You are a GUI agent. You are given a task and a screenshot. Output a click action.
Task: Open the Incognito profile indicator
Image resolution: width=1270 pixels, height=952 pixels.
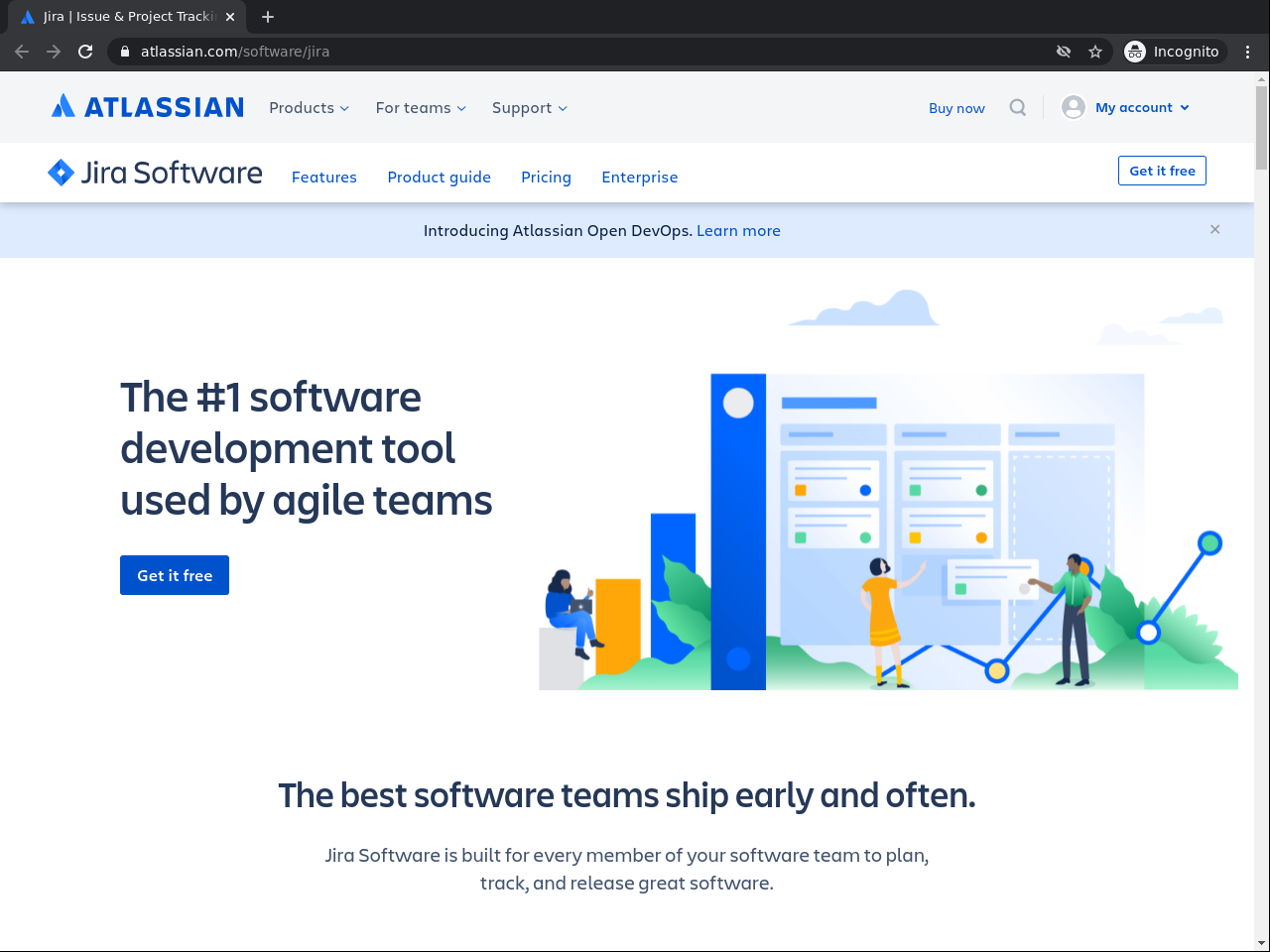point(1175,52)
